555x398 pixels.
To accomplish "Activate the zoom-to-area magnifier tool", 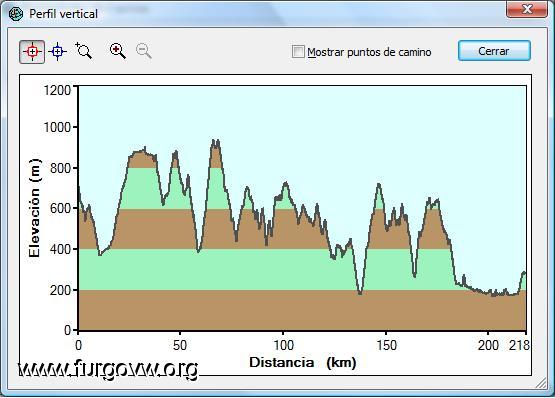I will tap(84, 51).
